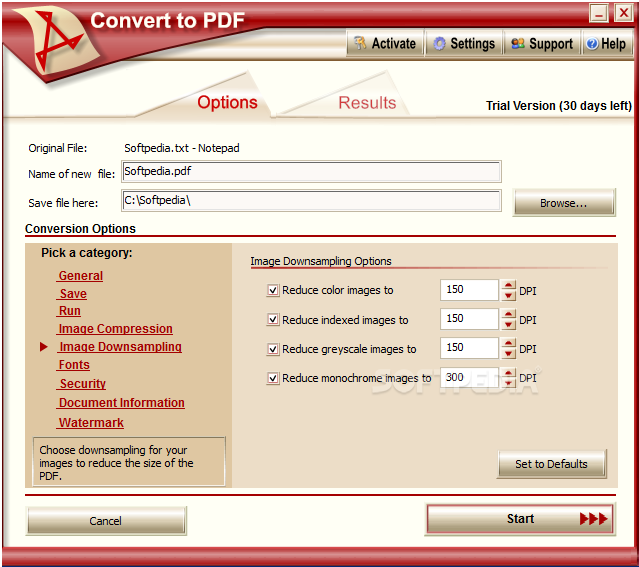Viewport: 639px width, 567px height.
Task: Click the Save file here path field
Action: click(x=311, y=200)
